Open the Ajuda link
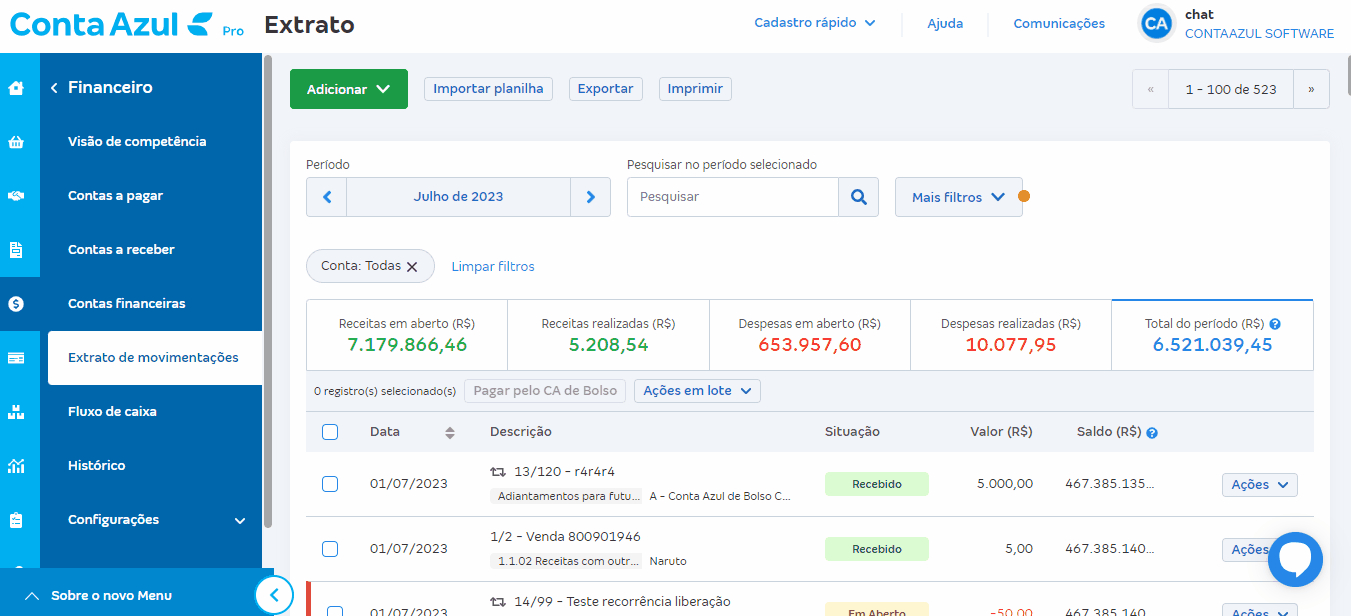The image size is (1351, 616). tap(945, 23)
